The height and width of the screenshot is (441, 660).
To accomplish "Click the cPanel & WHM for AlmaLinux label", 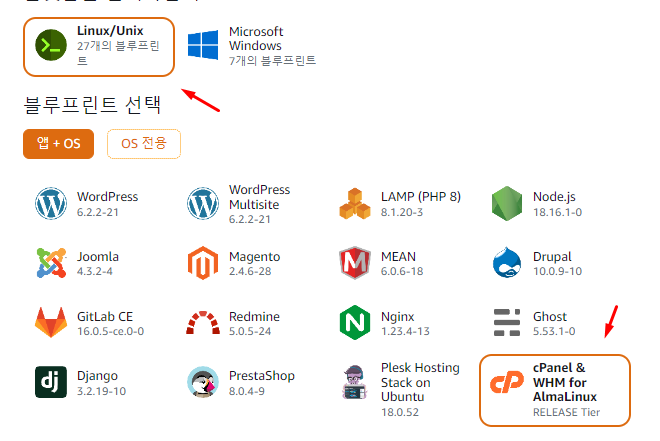I will [565, 382].
